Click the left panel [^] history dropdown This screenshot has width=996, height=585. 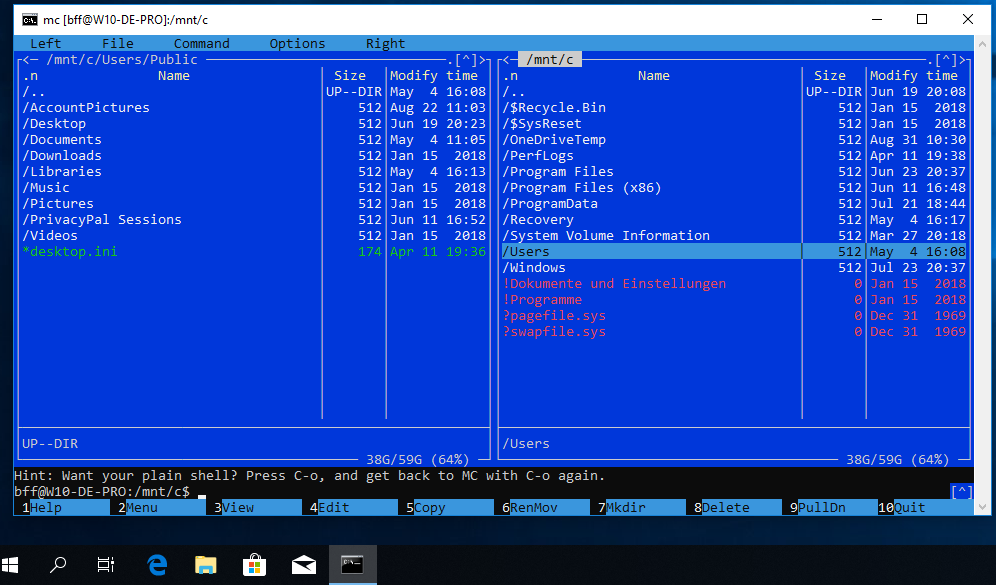click(x=466, y=60)
